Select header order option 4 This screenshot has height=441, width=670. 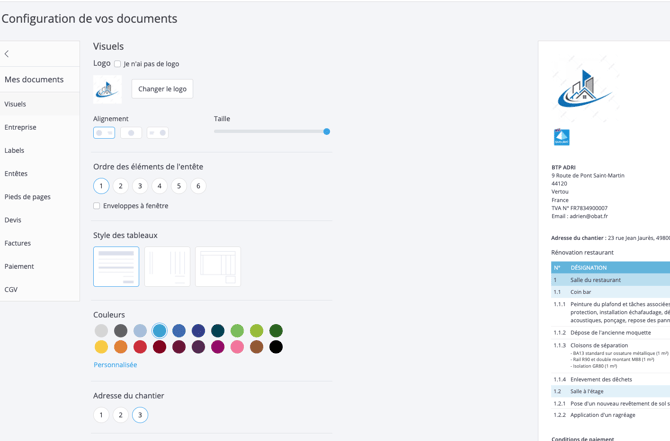coord(159,186)
